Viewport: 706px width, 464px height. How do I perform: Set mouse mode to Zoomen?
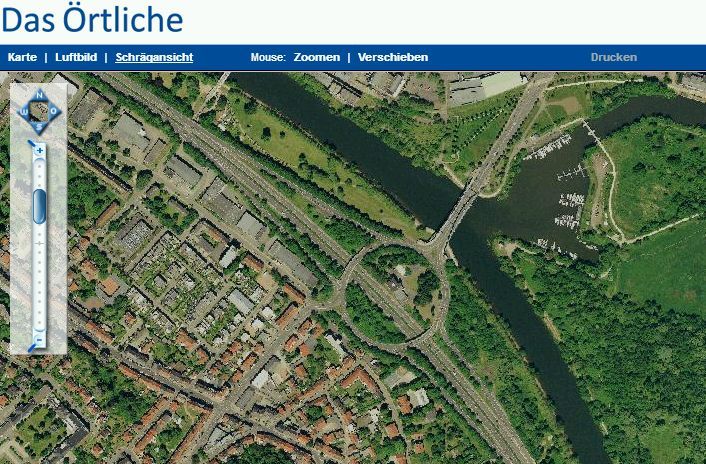317,57
